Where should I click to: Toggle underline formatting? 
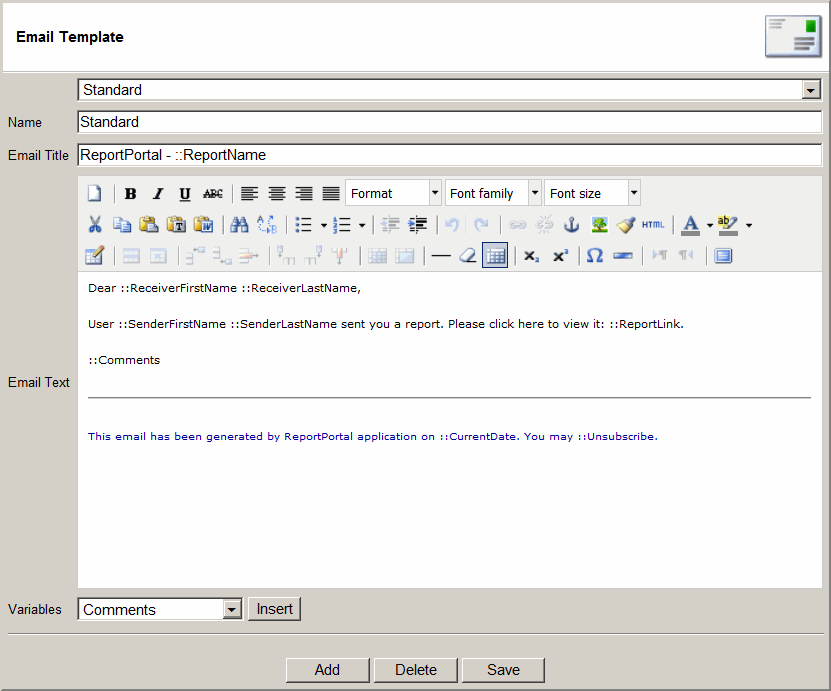[184, 193]
